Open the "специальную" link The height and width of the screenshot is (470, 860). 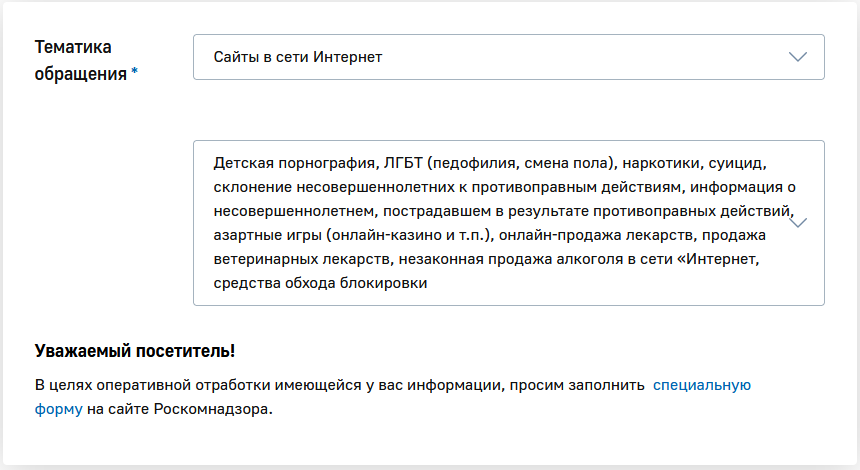tap(701, 384)
